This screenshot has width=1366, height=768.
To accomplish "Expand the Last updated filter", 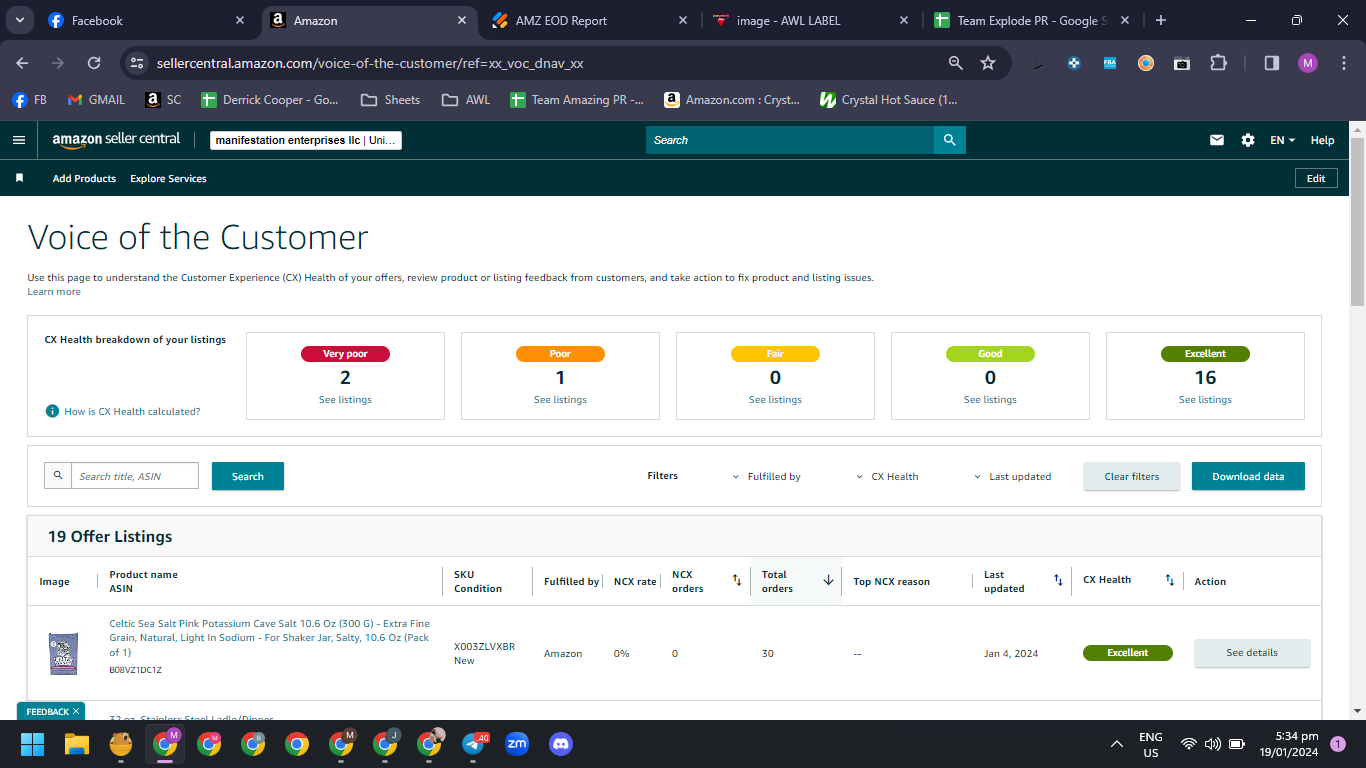I will pos(1013,477).
